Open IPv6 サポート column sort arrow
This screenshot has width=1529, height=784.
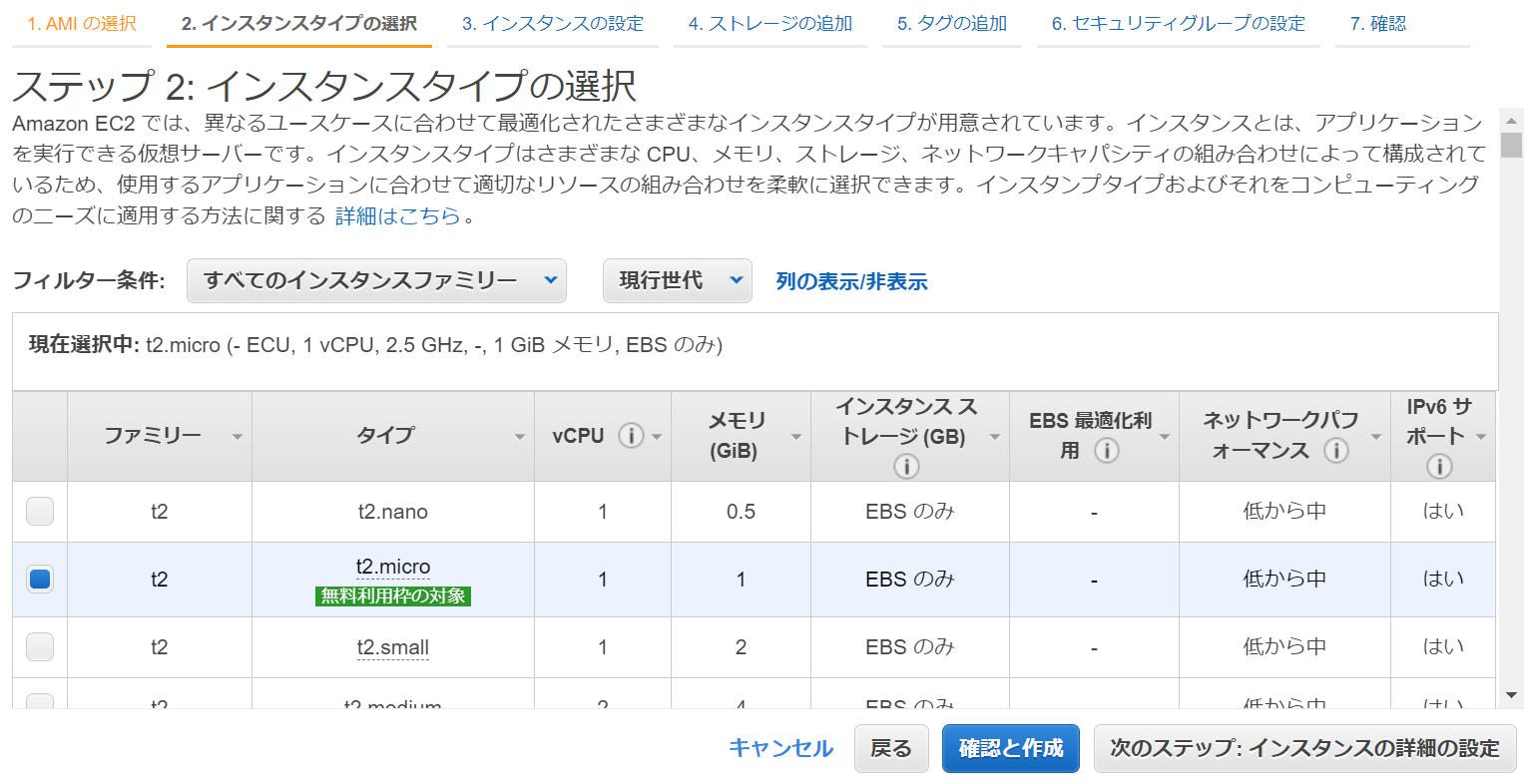1481,437
